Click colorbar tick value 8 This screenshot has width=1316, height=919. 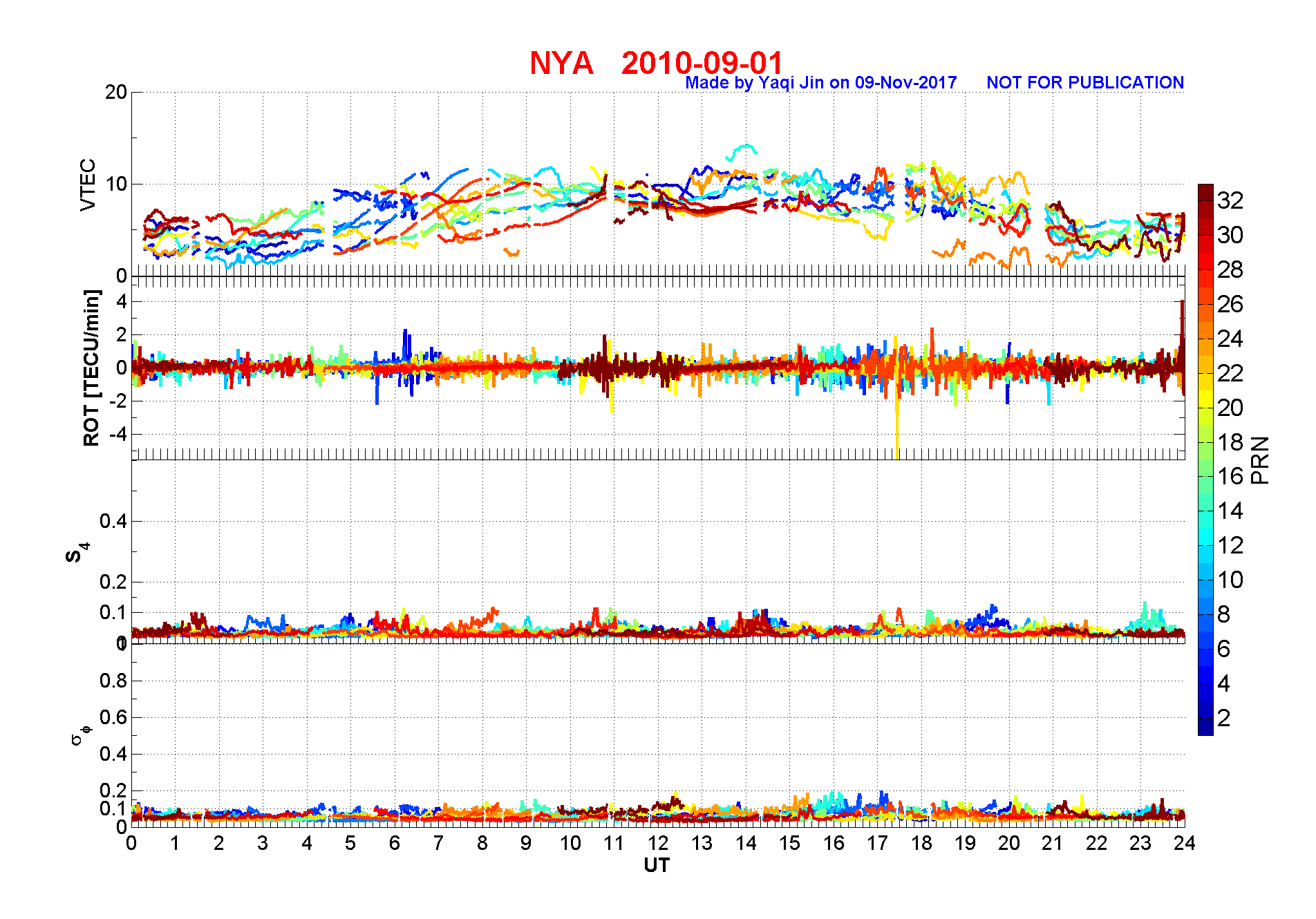click(1223, 614)
